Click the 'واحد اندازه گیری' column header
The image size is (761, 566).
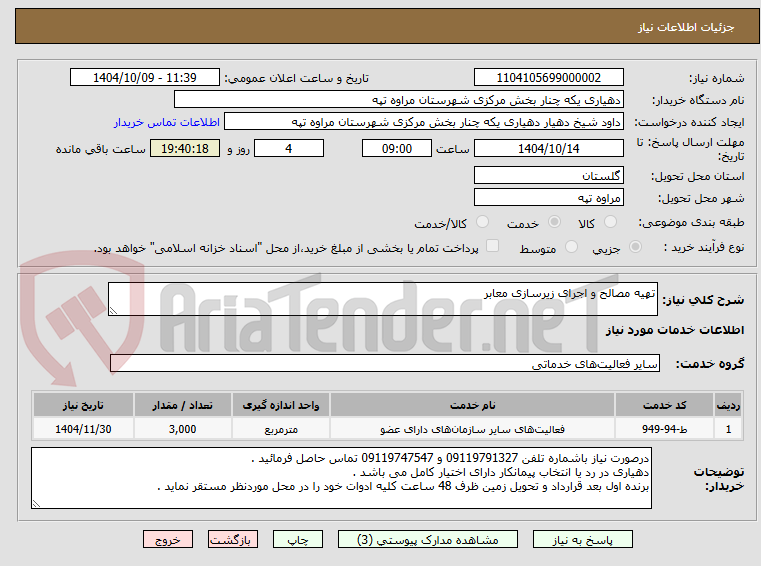point(281,405)
